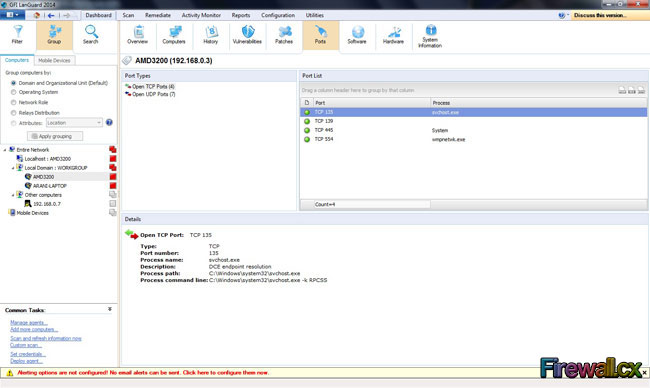Click the forward navigation arrow

coord(67,15)
